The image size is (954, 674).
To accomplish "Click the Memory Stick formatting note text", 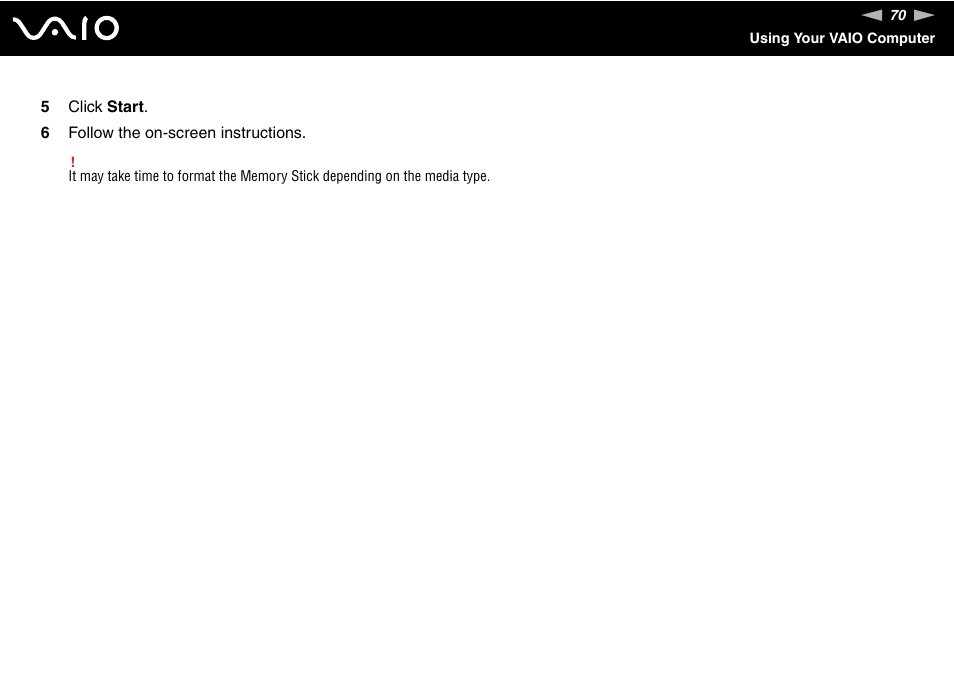I will pos(279,176).
